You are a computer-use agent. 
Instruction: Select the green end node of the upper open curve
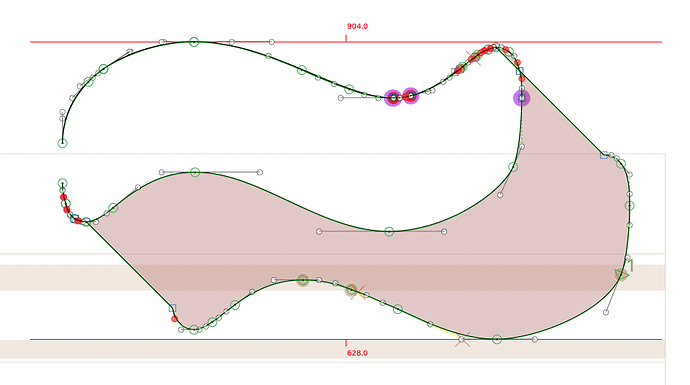(62, 143)
